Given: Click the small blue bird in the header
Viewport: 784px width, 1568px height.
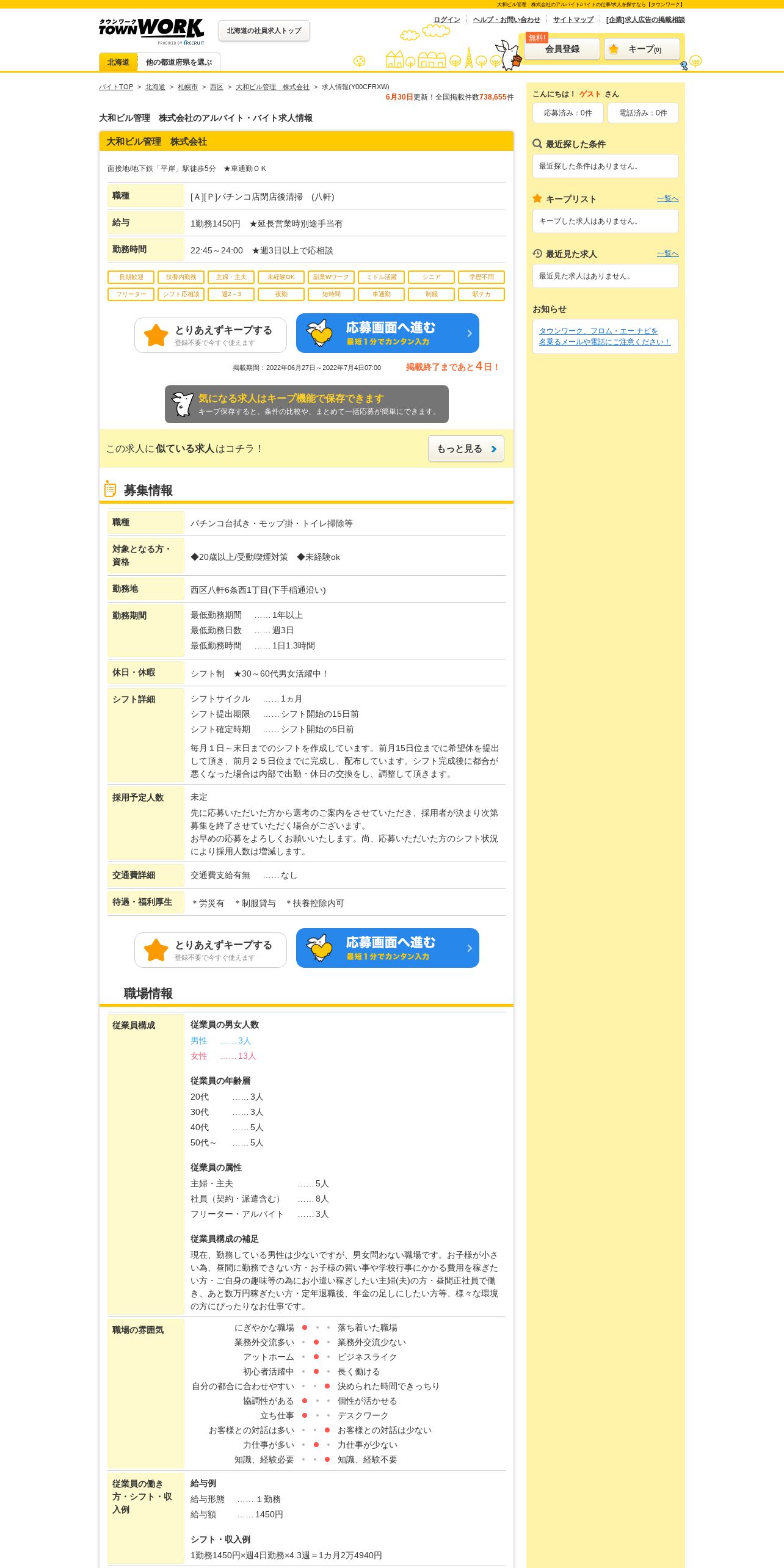Looking at the screenshot, I should [684, 65].
